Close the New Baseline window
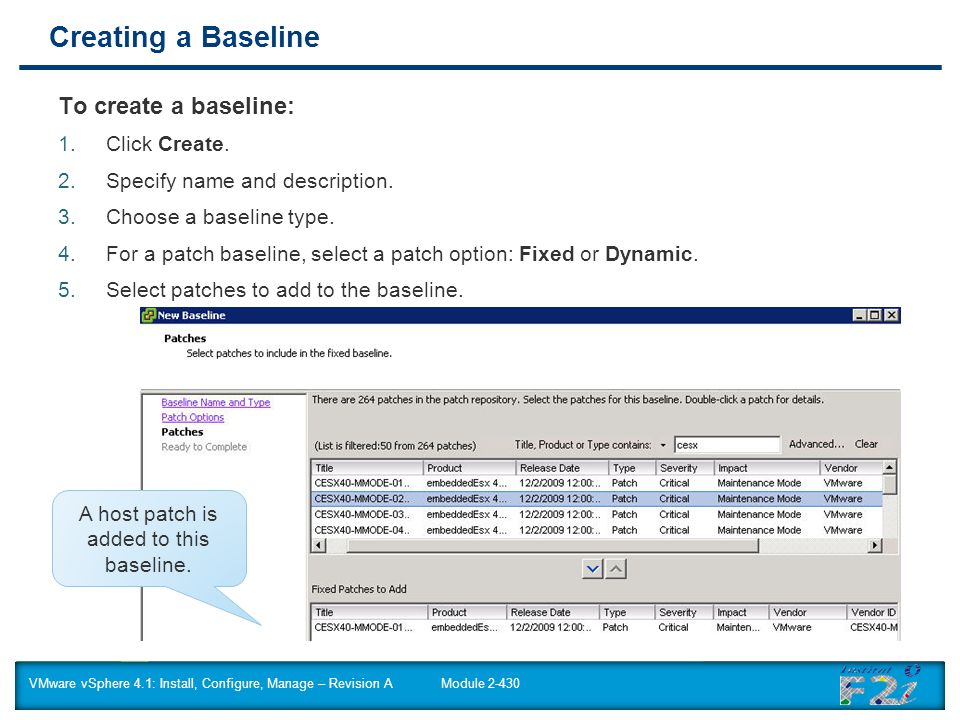The width and height of the screenshot is (960, 720). (892, 315)
